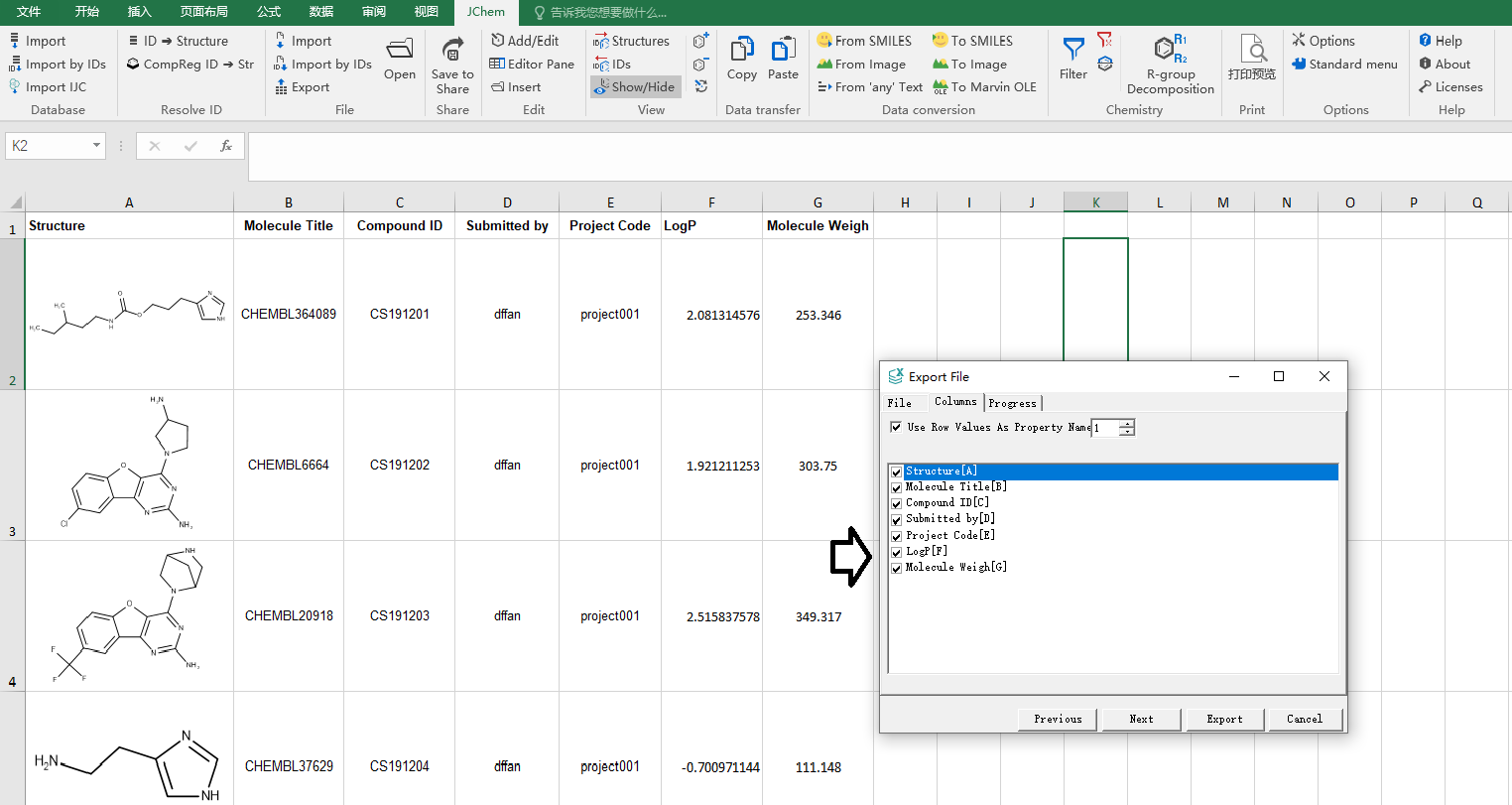Image resolution: width=1512 pixels, height=805 pixels.
Task: Open R-group Decomposition
Action: click(x=1171, y=66)
